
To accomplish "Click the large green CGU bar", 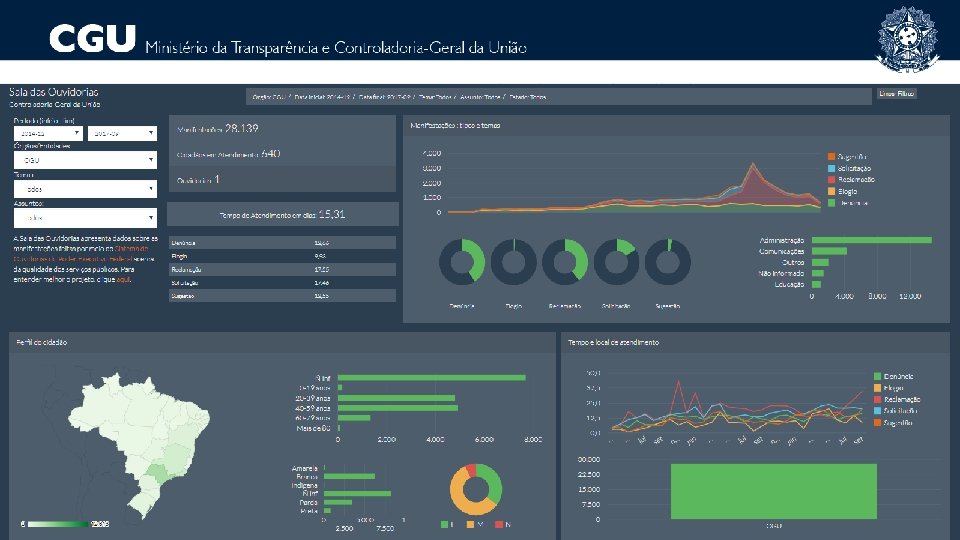I will click(x=774, y=492).
